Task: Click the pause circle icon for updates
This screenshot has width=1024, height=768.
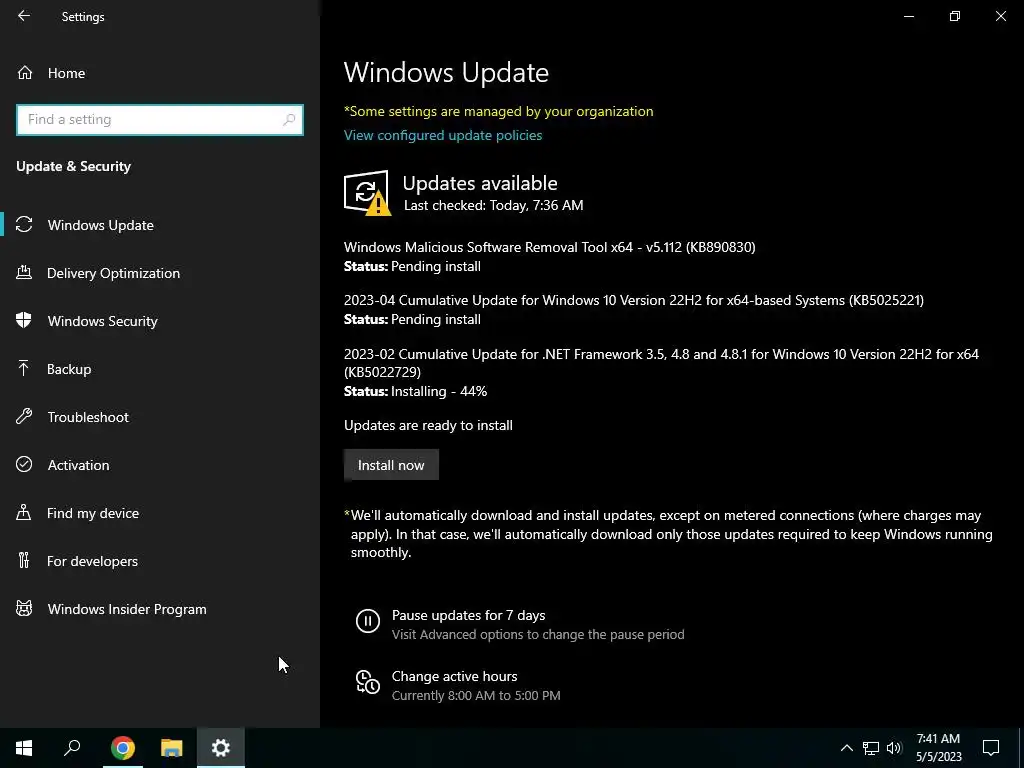Action: (x=368, y=620)
